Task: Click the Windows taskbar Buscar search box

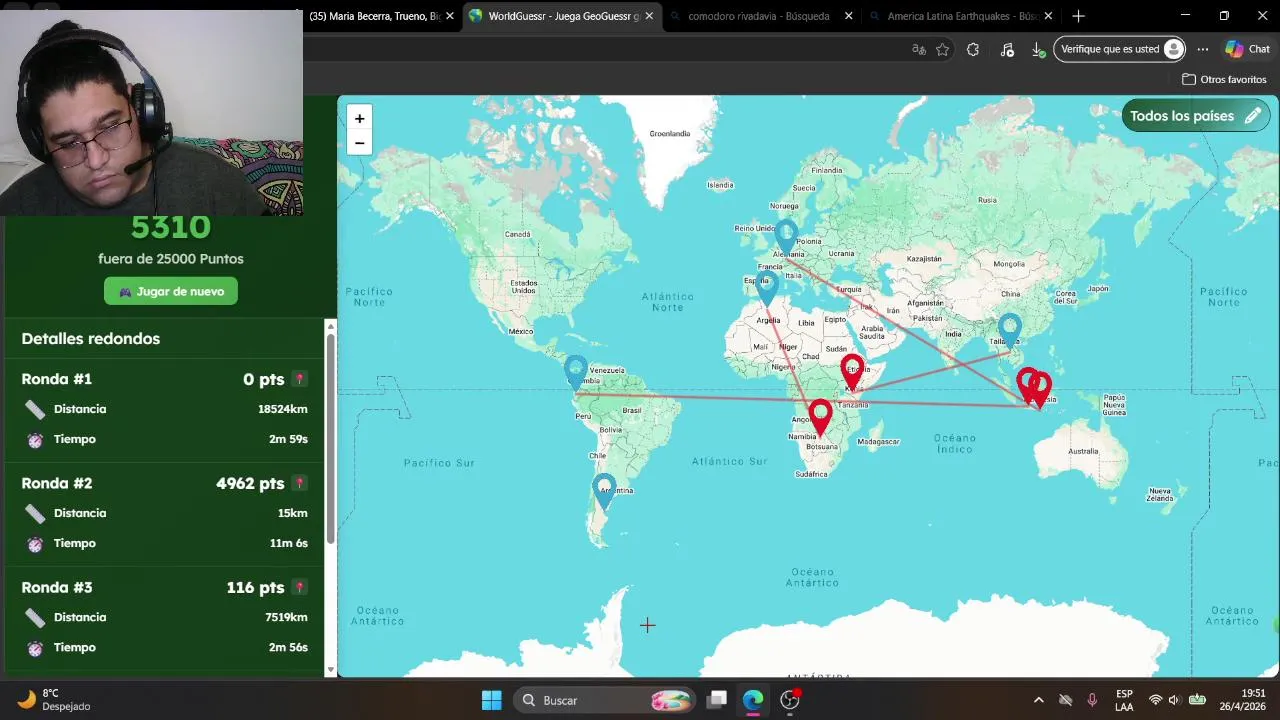Action: tap(605, 700)
